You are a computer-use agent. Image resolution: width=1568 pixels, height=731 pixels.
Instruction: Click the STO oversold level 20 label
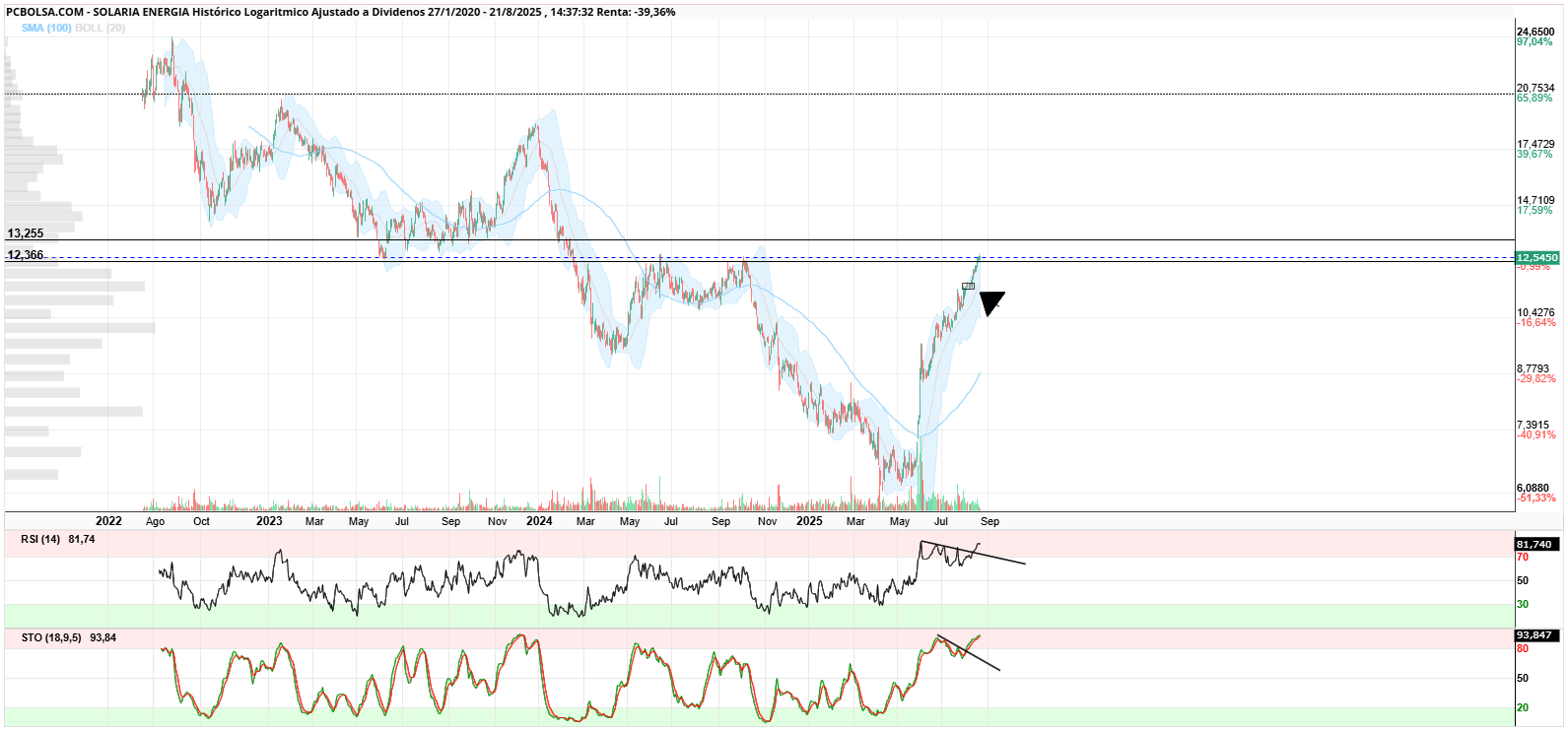[x=1523, y=708]
